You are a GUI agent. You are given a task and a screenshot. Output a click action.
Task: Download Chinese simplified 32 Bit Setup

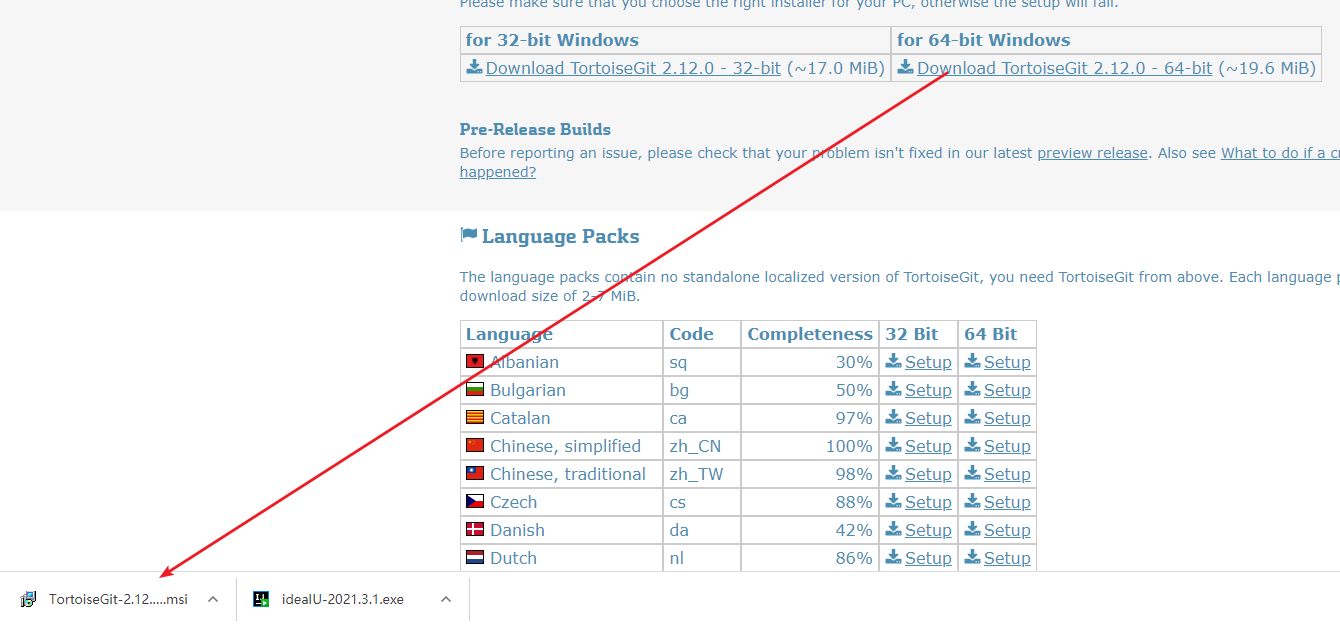click(928, 446)
